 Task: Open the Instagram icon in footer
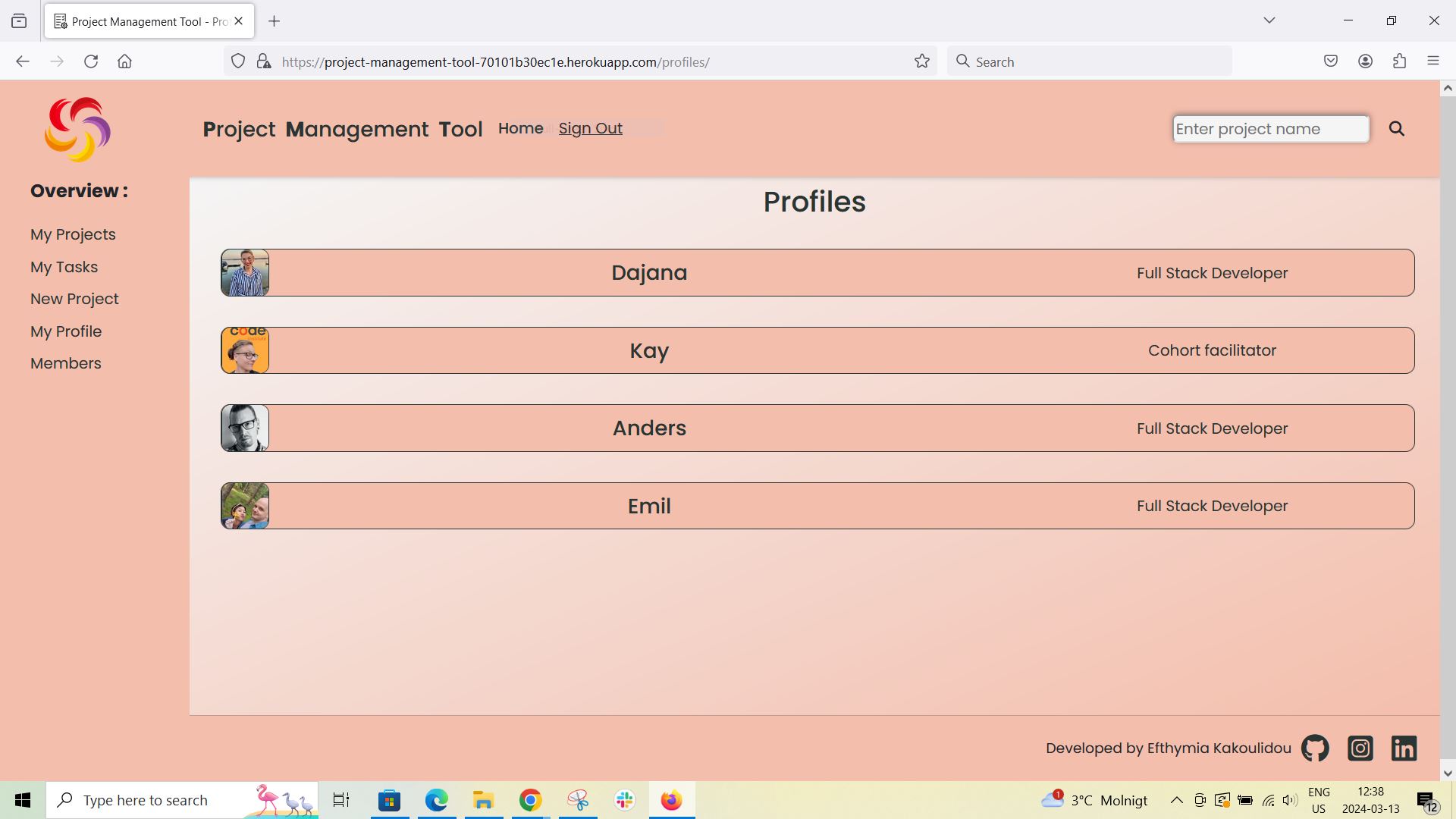(x=1360, y=748)
